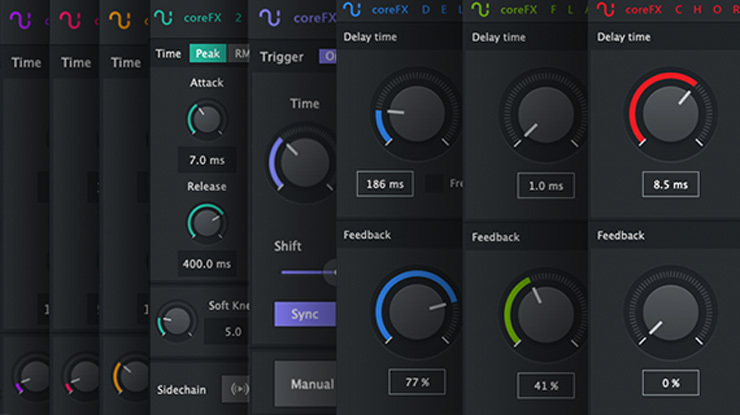Click the lavender Time knob
The height and width of the screenshot is (415, 740).
(303, 162)
